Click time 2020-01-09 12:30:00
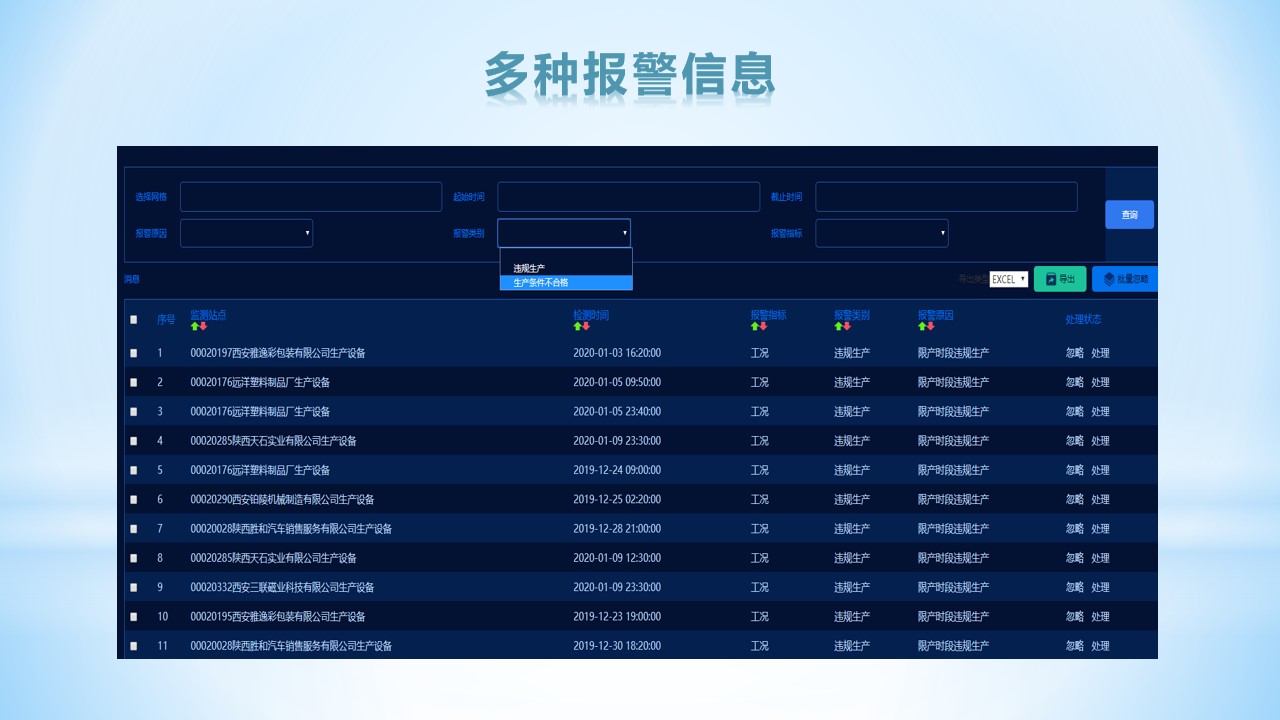This screenshot has height=720, width=1280. (617, 558)
